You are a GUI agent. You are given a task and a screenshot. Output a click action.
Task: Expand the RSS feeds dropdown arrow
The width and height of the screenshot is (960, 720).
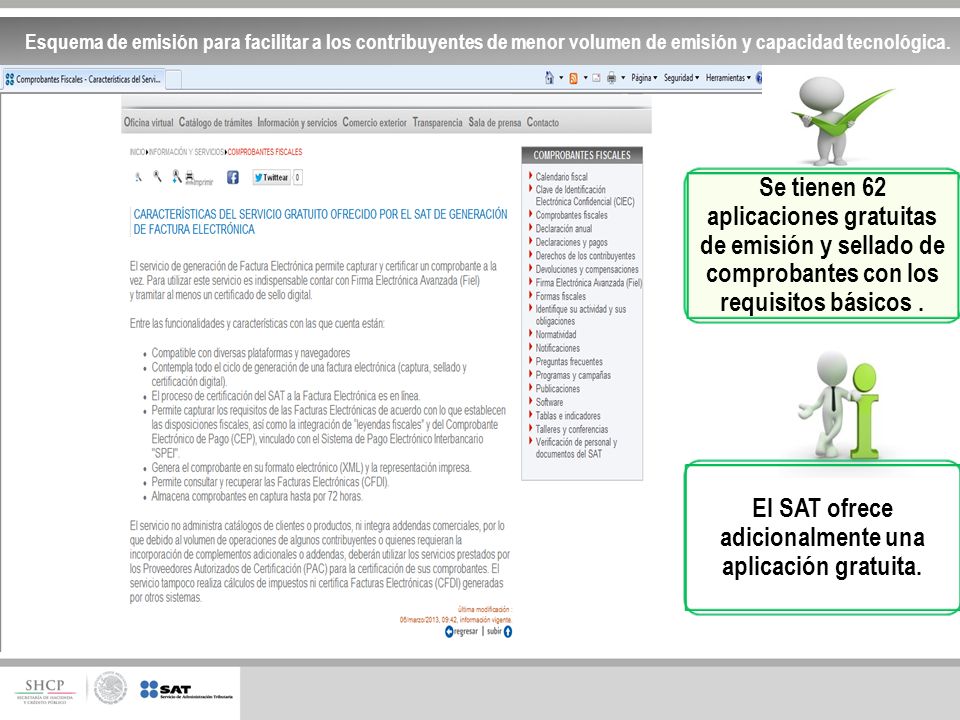point(585,78)
